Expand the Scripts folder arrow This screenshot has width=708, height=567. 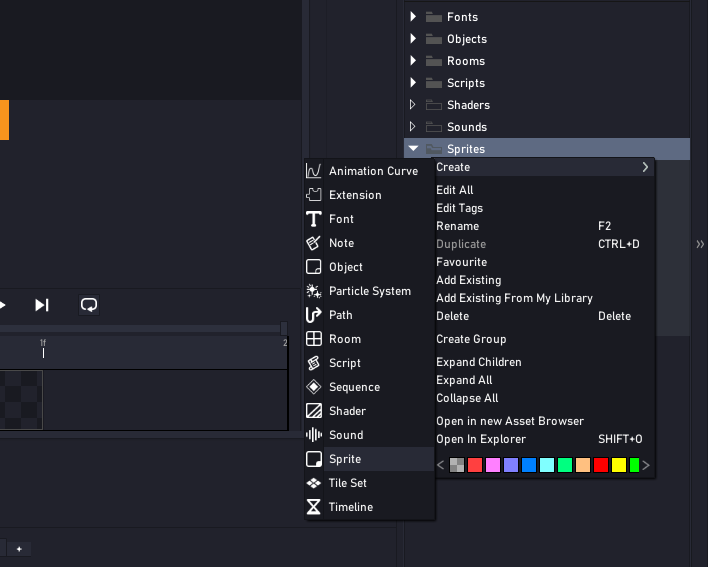coord(413,83)
